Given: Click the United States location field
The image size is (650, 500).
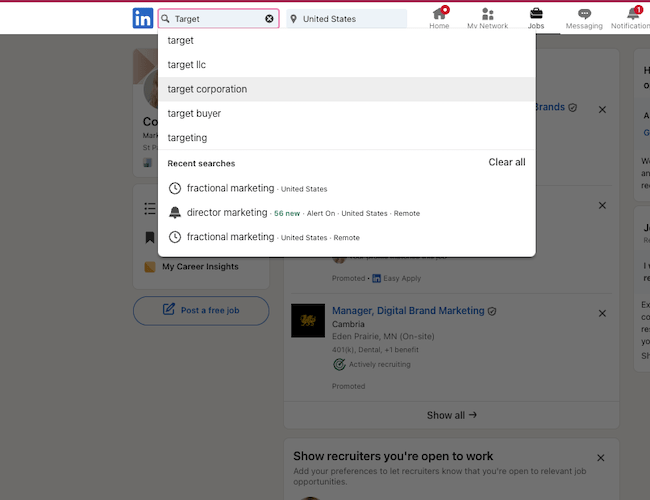Looking at the screenshot, I should 347,19.
